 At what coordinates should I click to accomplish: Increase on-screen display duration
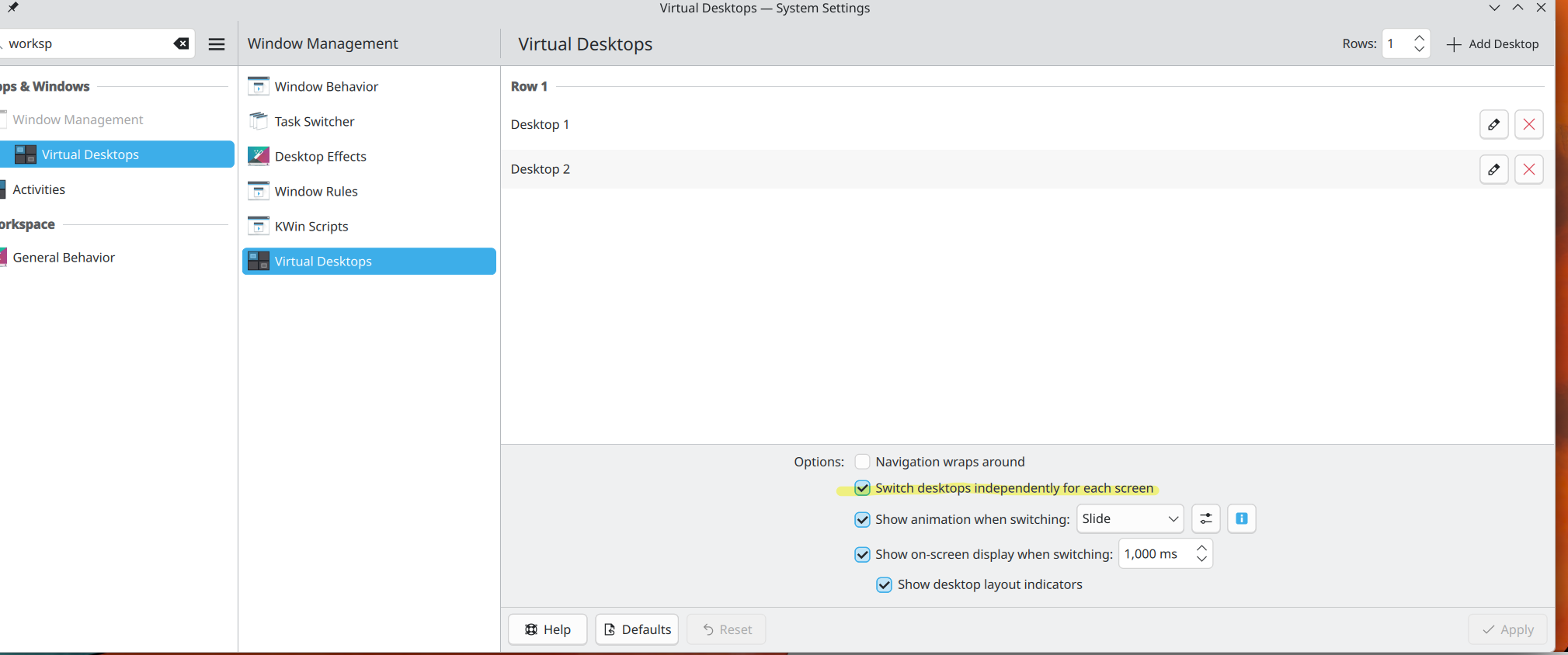1201,547
